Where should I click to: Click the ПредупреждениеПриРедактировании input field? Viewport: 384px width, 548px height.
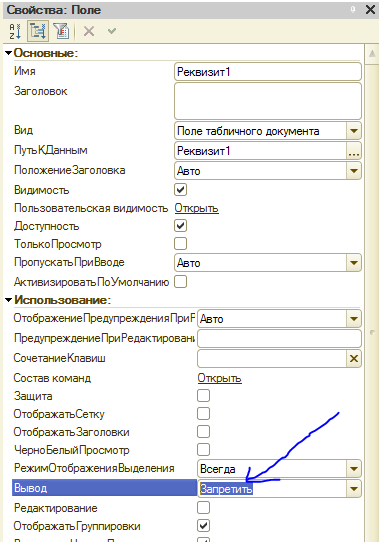tap(279, 338)
